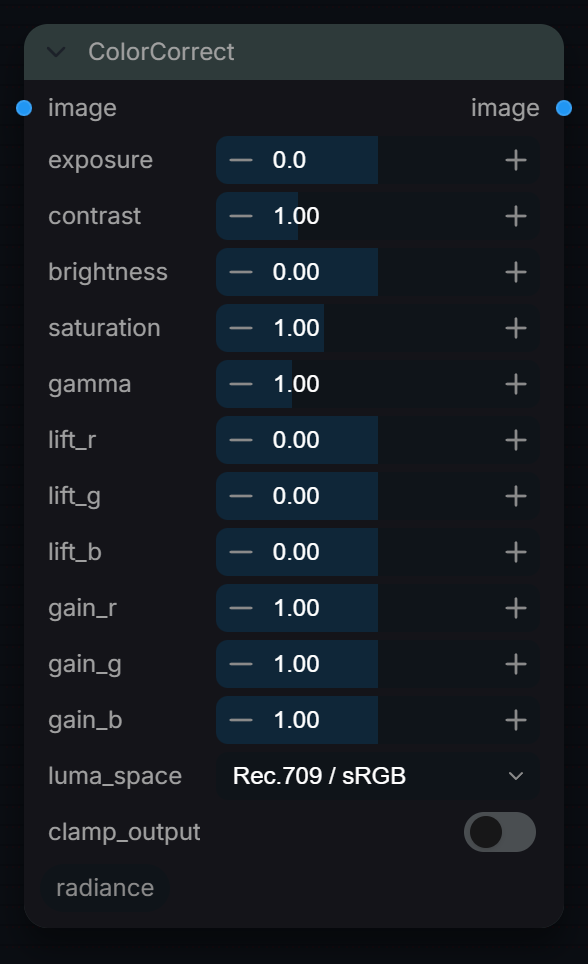This screenshot has width=588, height=964.
Task: Decrease gain_g using the minus icon
Action: click(241, 664)
